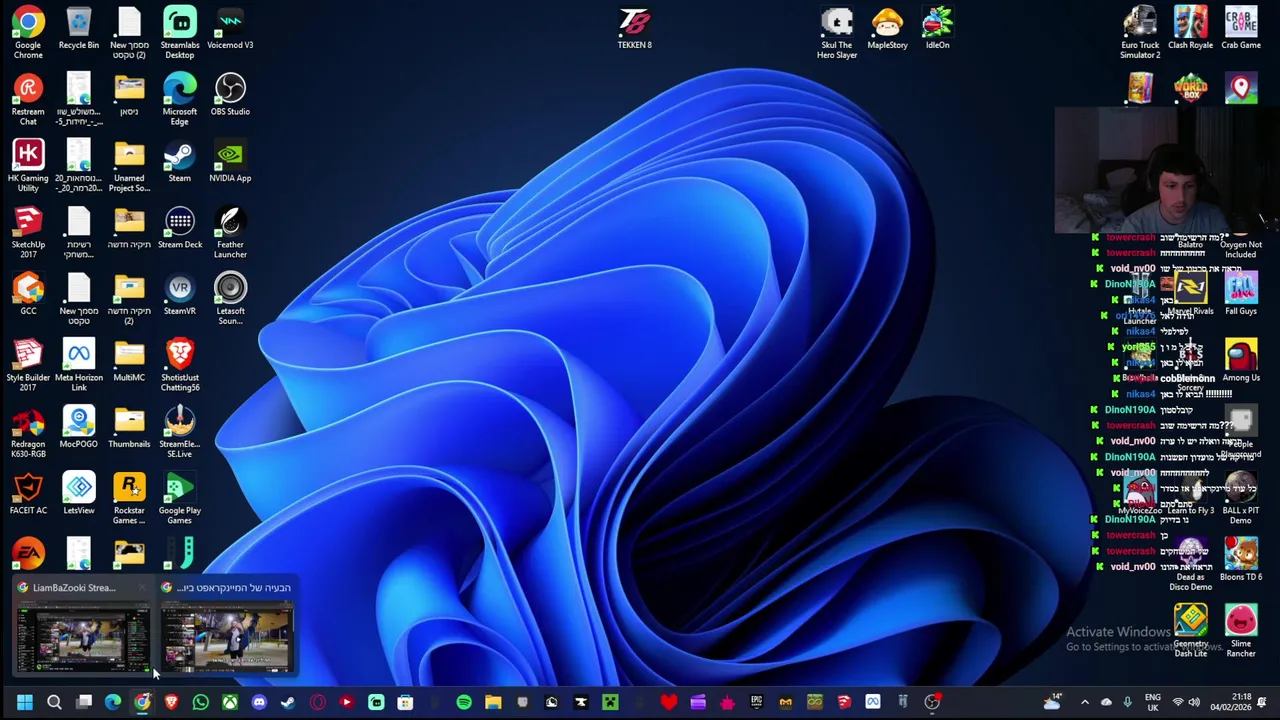The height and width of the screenshot is (720, 1280).
Task: Launch Steam from the desktop icon
Action: [179, 161]
